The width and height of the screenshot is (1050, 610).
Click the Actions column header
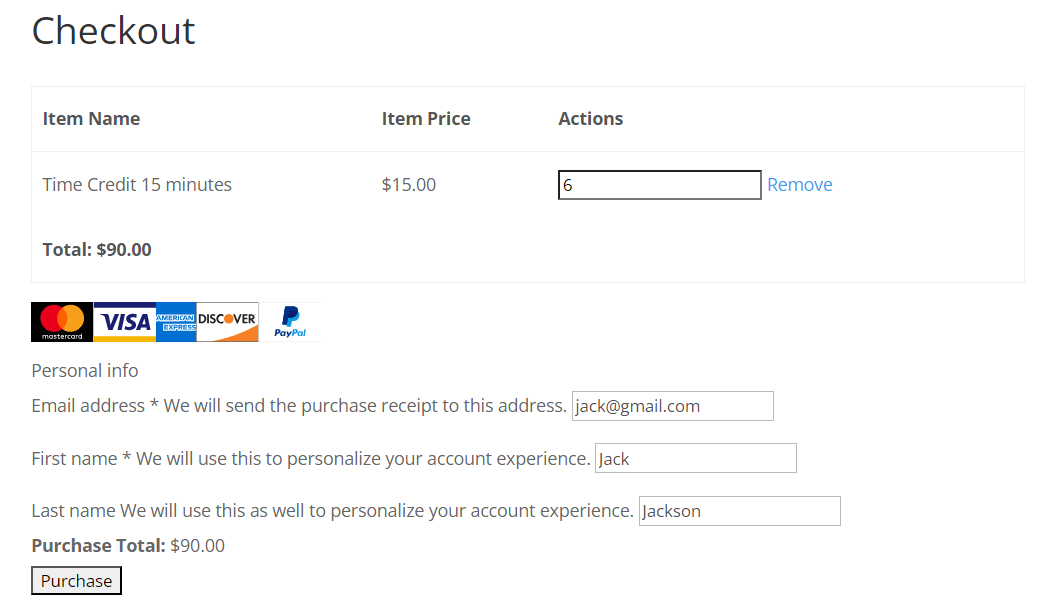coord(590,119)
